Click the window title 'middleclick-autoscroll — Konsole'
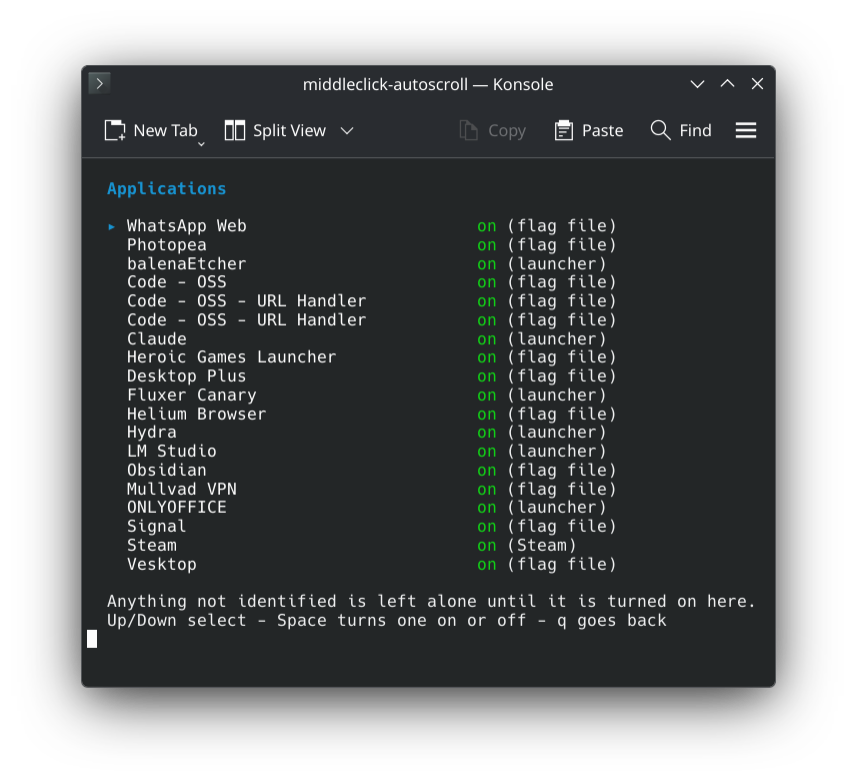This screenshot has height=783, width=856. click(428, 84)
